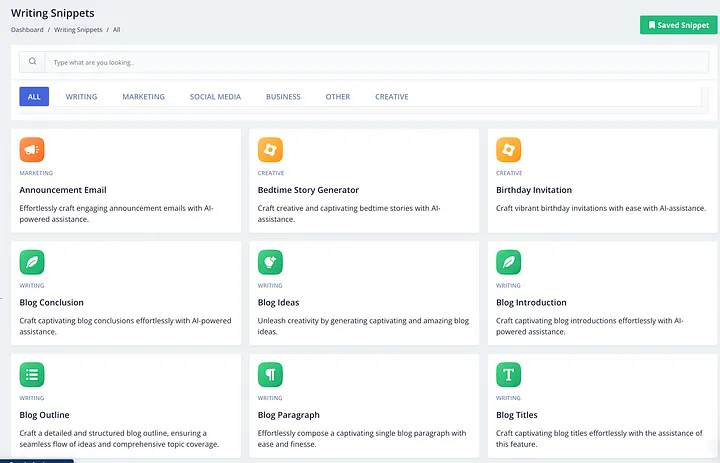Viewport: 720px width, 463px height.
Task: Click the Blog Titles letter T icon
Action: pos(508,375)
